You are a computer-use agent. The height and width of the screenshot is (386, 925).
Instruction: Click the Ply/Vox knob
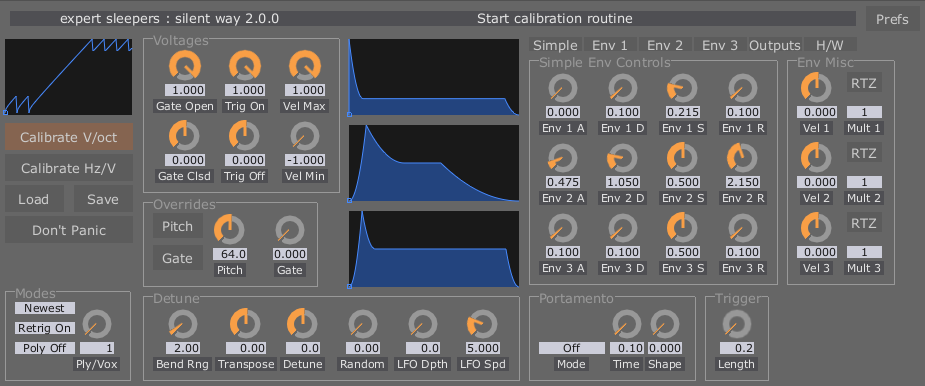[97, 325]
